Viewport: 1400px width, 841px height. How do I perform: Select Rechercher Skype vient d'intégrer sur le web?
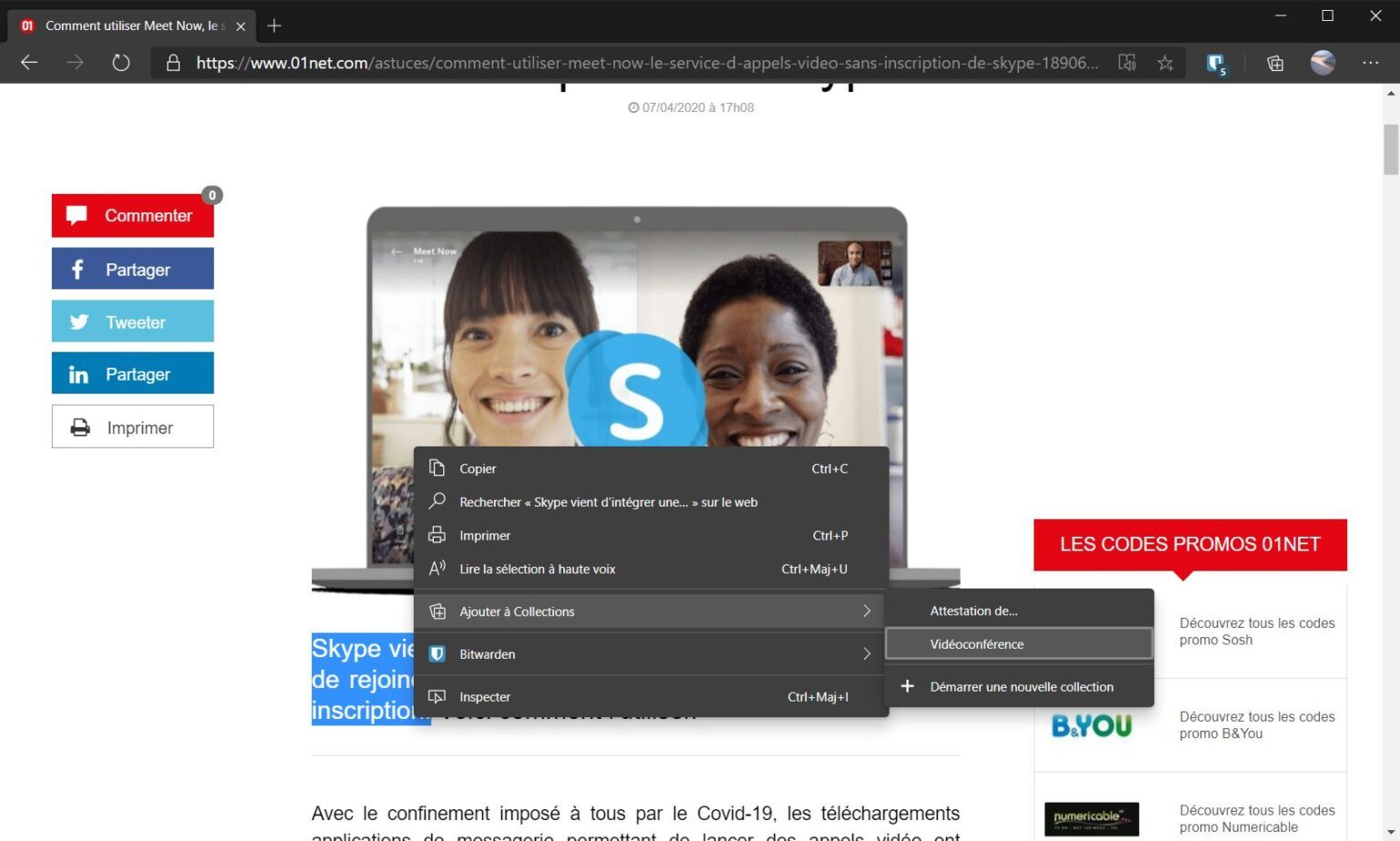point(651,502)
